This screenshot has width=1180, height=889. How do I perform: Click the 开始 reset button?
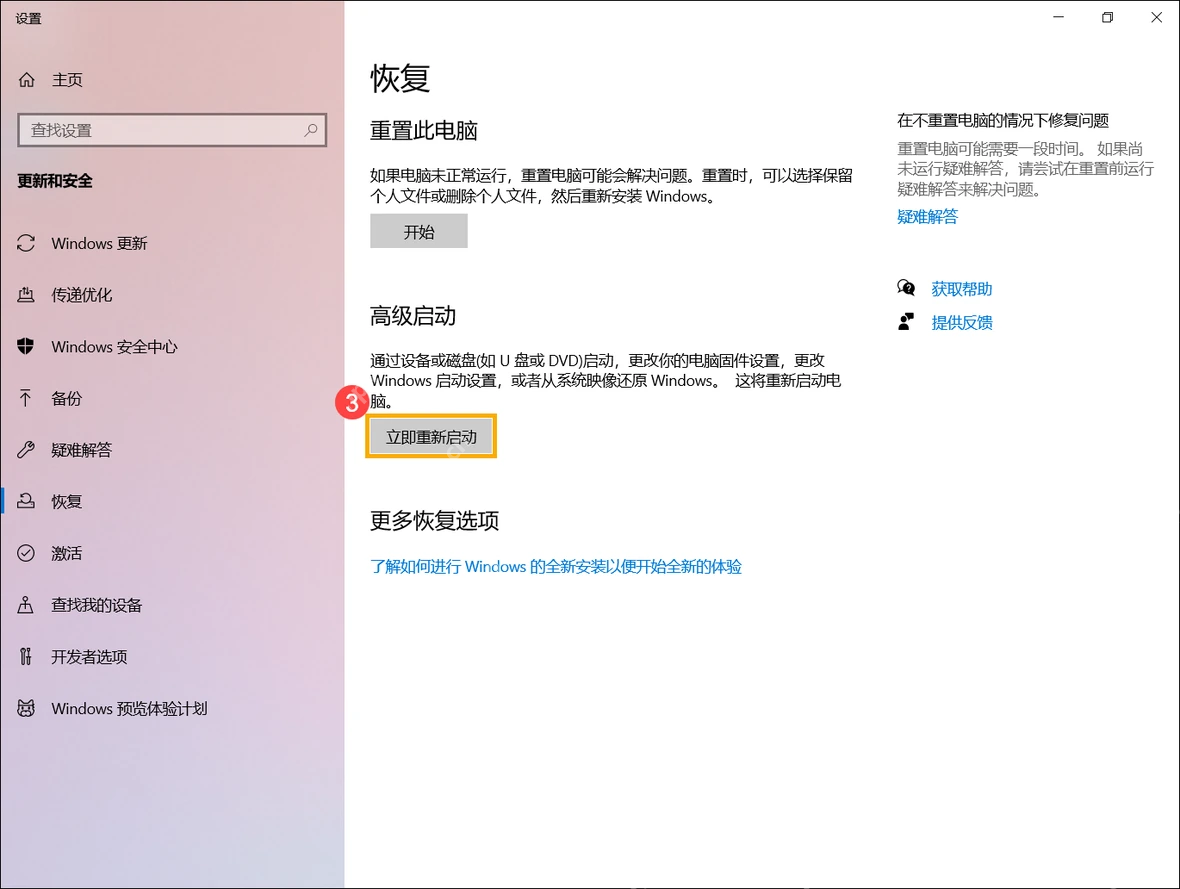click(x=418, y=231)
